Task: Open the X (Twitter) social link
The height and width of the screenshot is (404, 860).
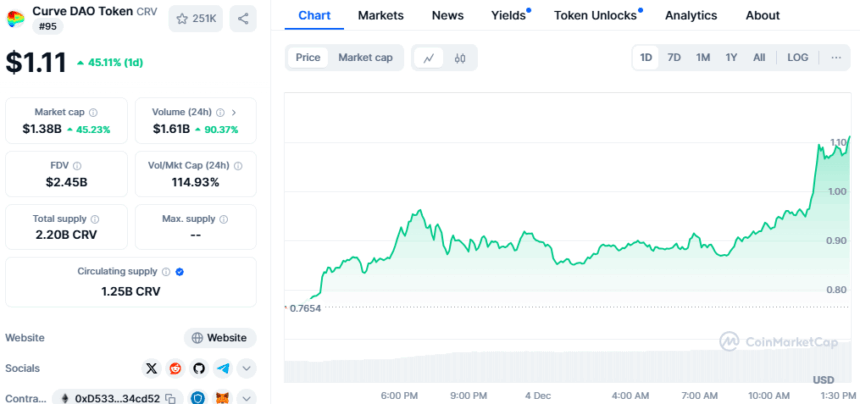Action: click(x=151, y=368)
